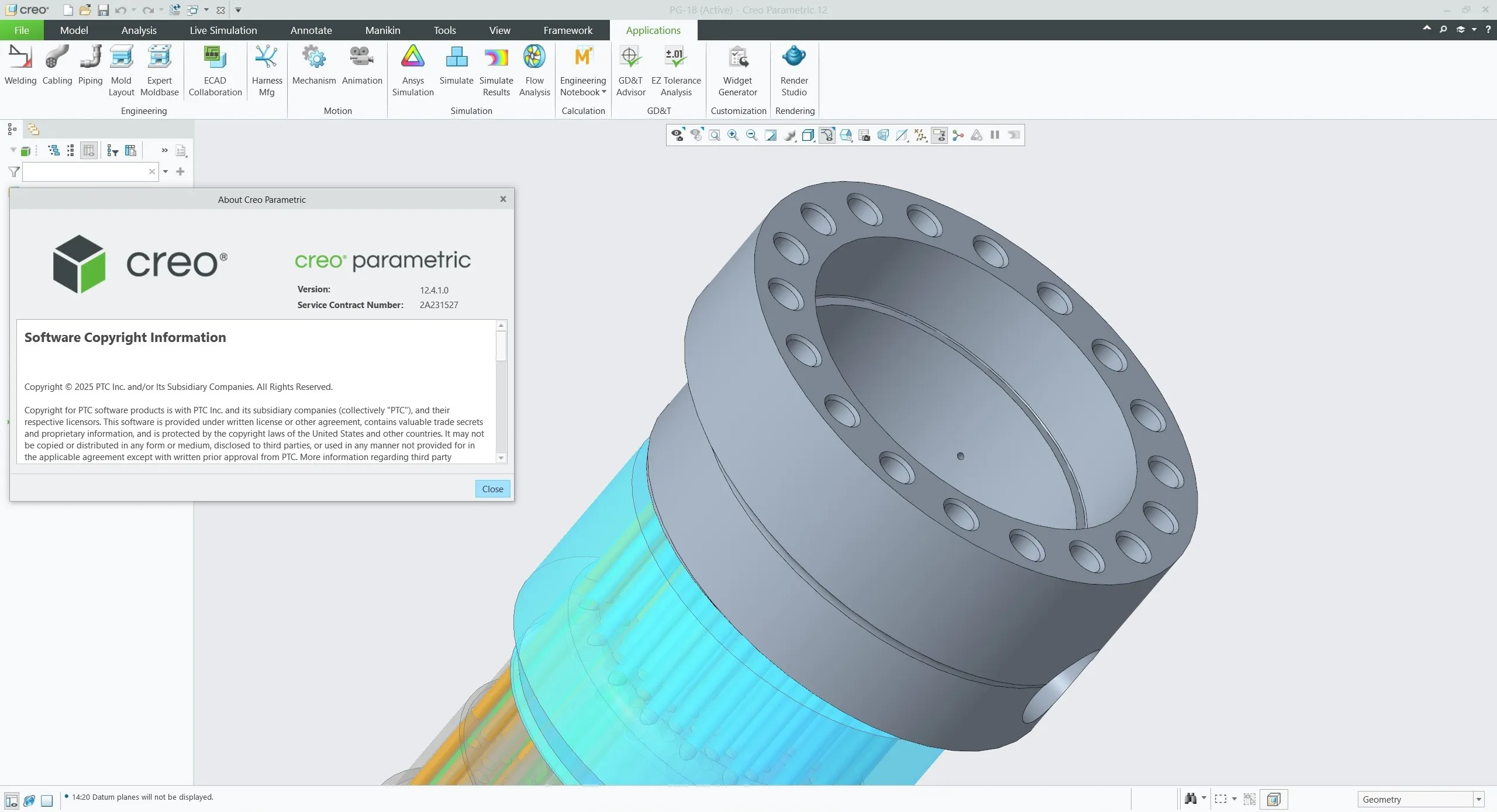Toggle tree columns display button
The width and height of the screenshot is (1497, 812).
[x=89, y=151]
